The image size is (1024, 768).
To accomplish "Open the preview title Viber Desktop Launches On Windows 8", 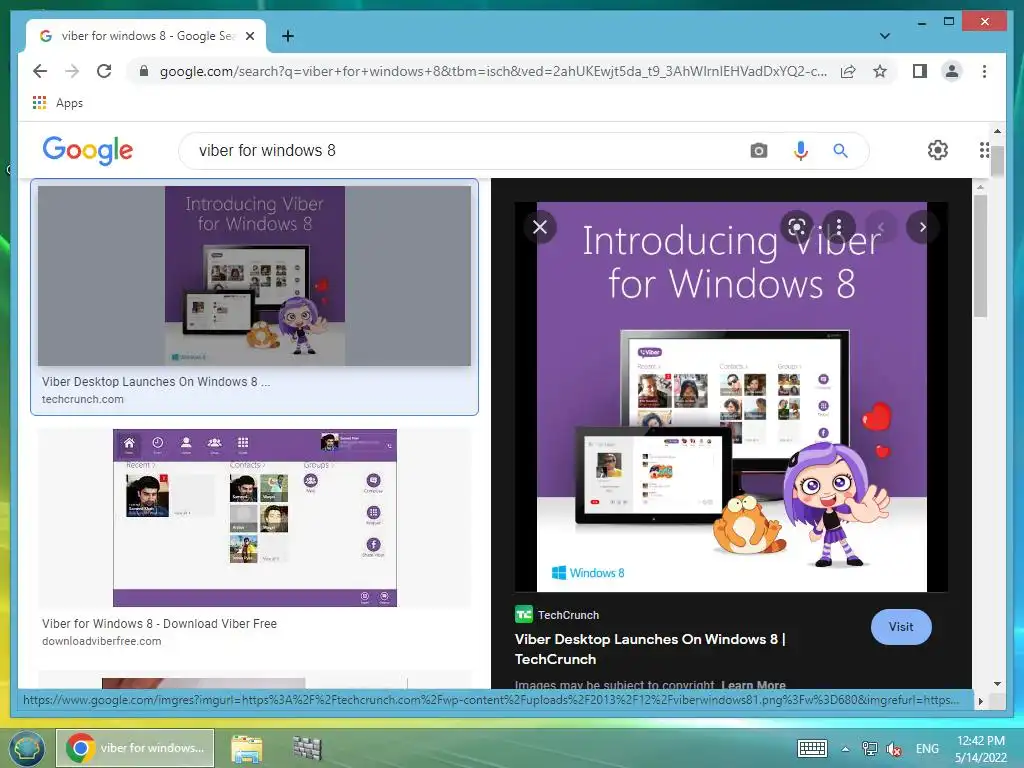I will point(650,649).
